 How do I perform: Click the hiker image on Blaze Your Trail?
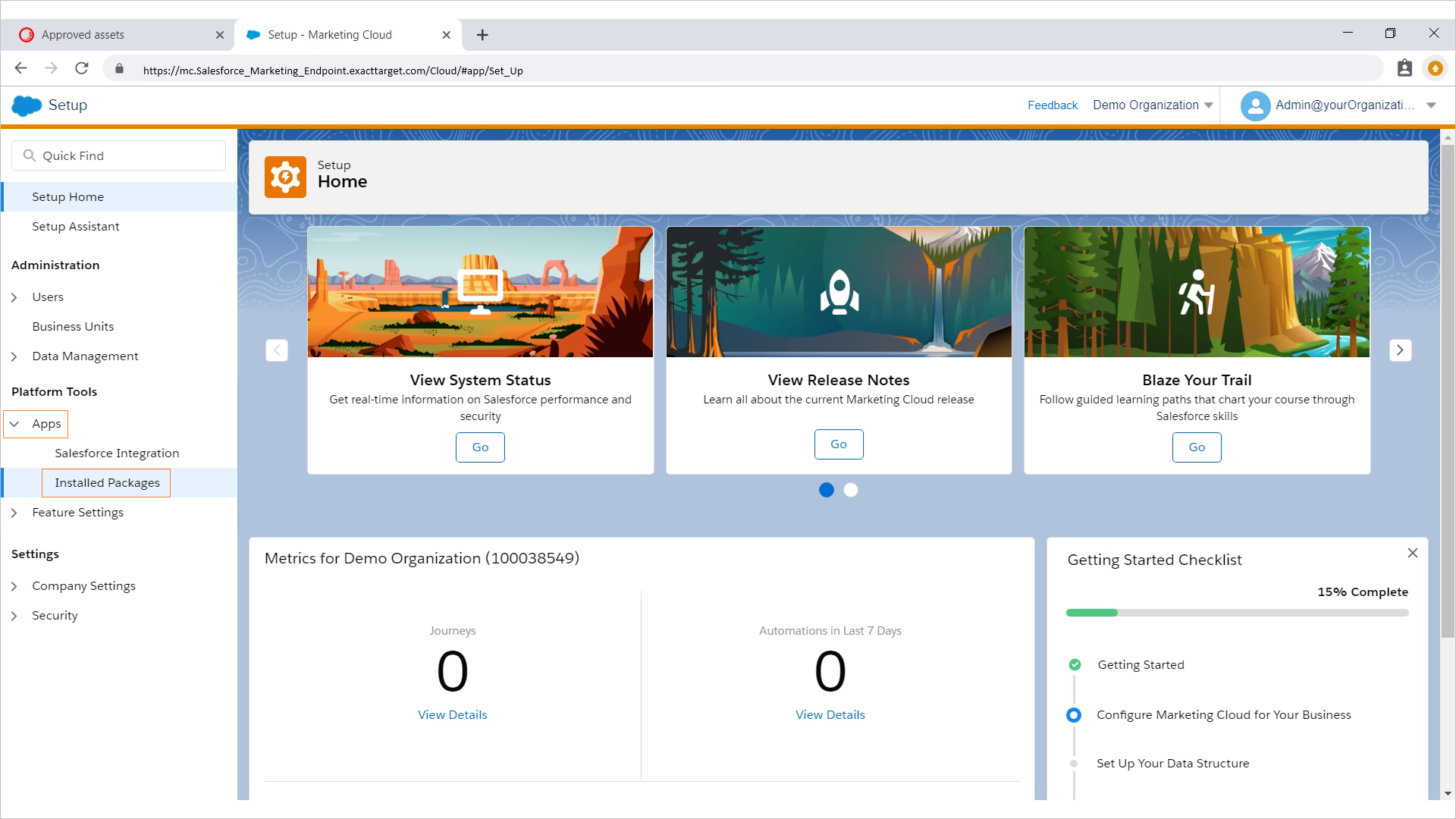(x=1197, y=292)
